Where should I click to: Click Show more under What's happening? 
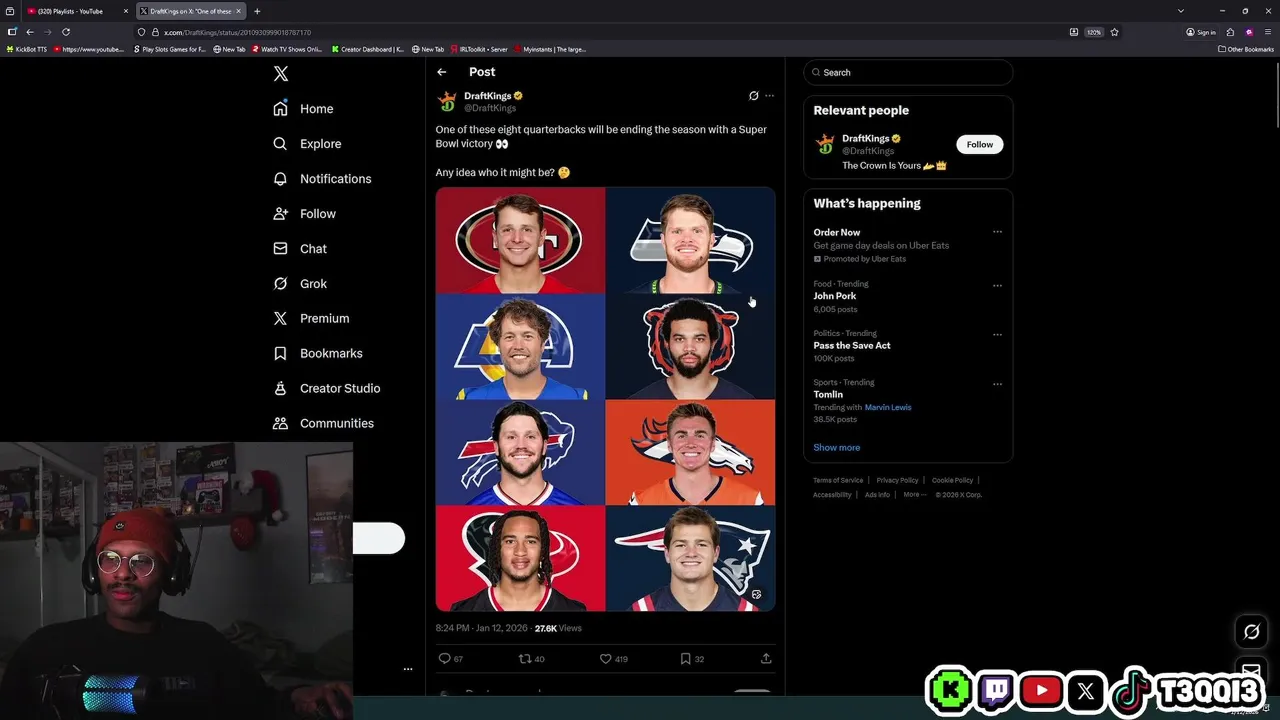click(837, 447)
